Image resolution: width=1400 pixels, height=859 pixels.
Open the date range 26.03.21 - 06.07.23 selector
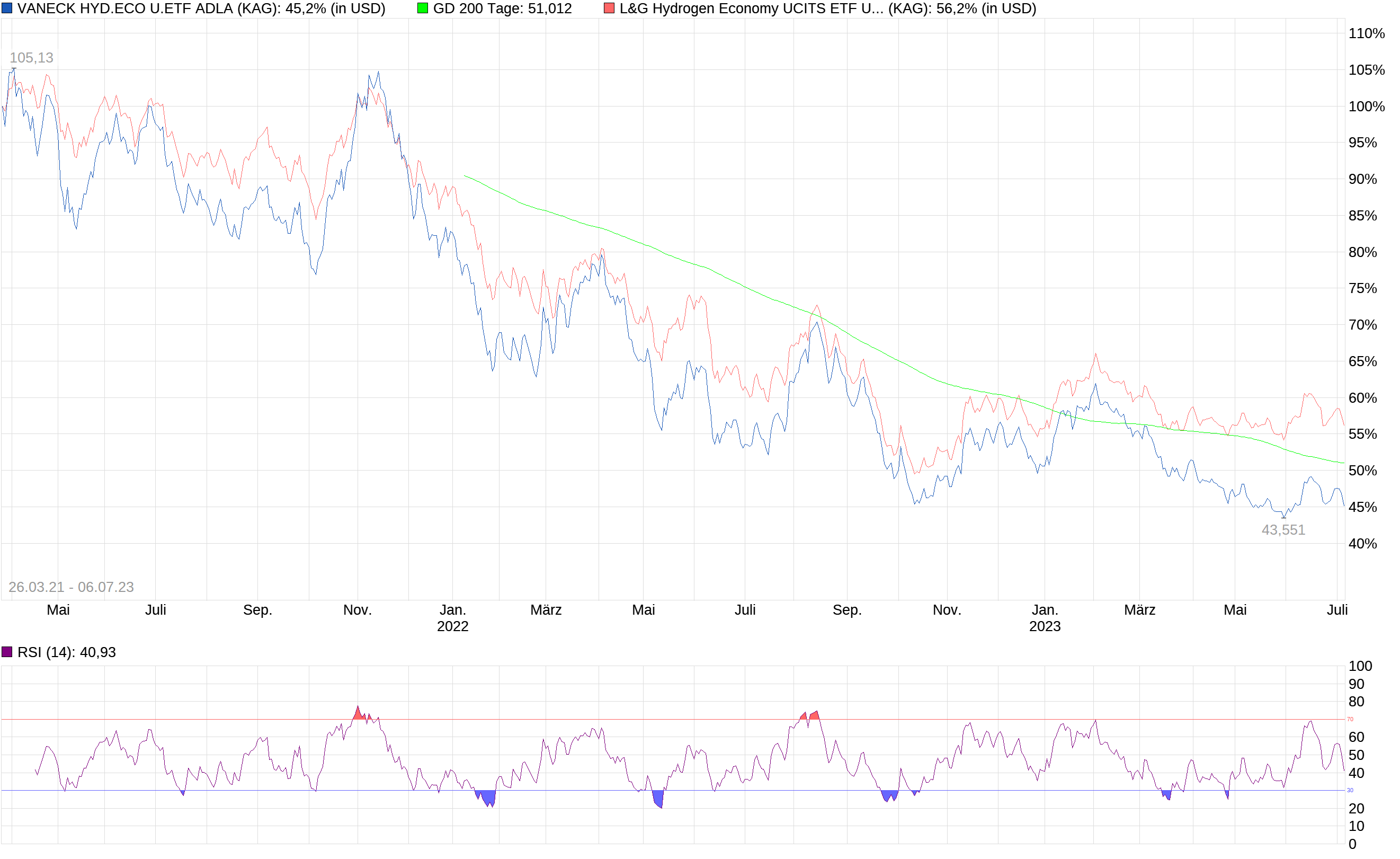pyautogui.click(x=70, y=586)
